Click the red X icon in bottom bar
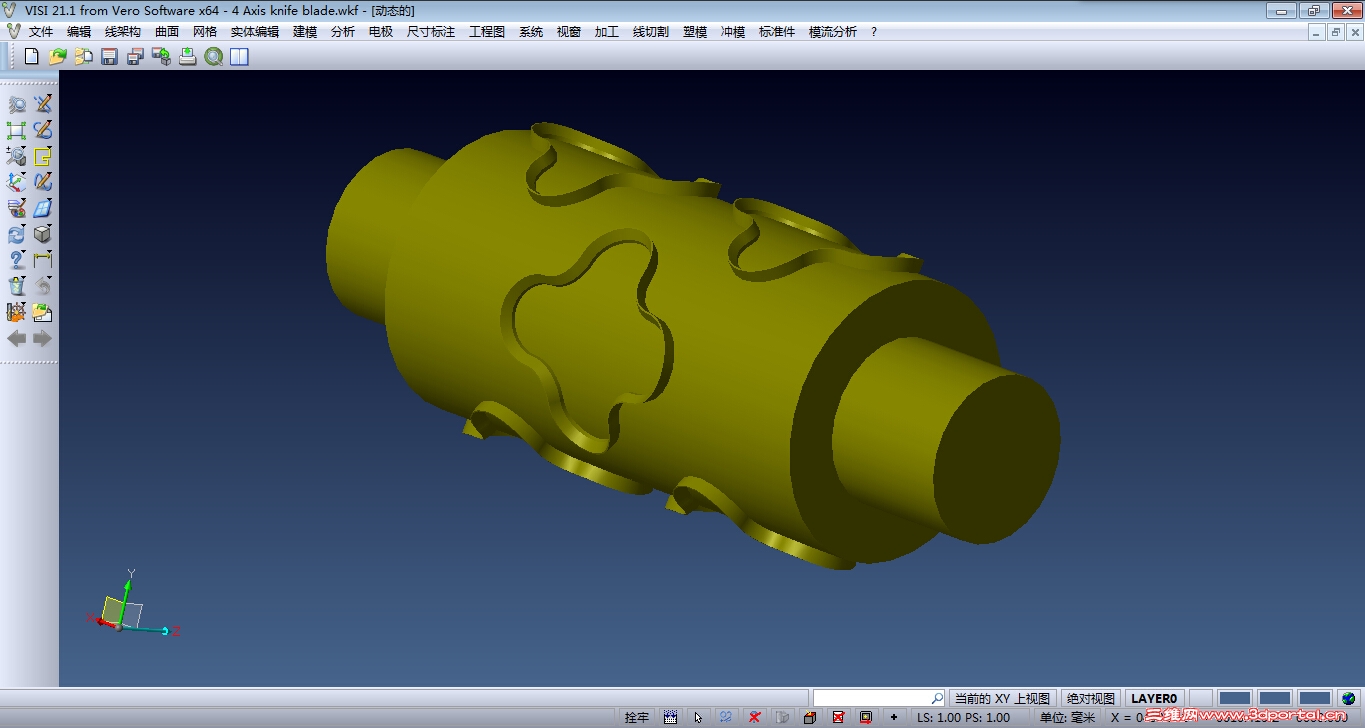The height and width of the screenshot is (728, 1365). 755,717
